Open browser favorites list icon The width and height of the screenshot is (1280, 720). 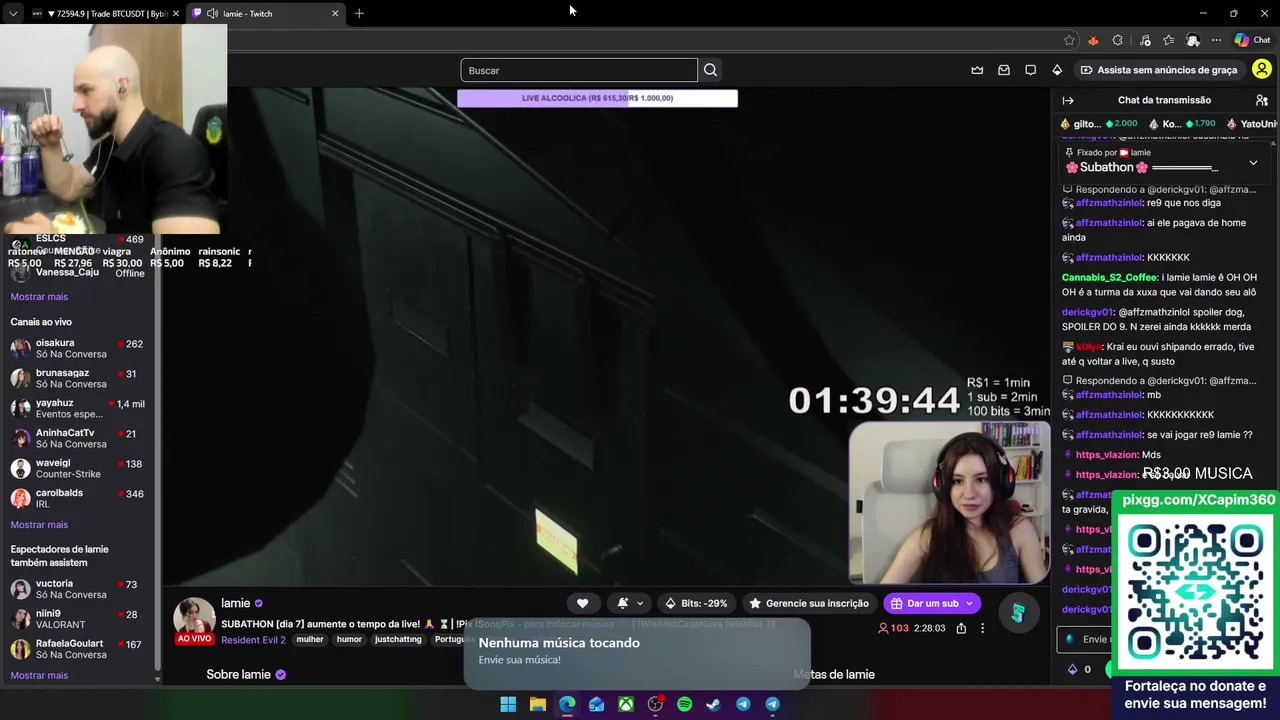1168,40
